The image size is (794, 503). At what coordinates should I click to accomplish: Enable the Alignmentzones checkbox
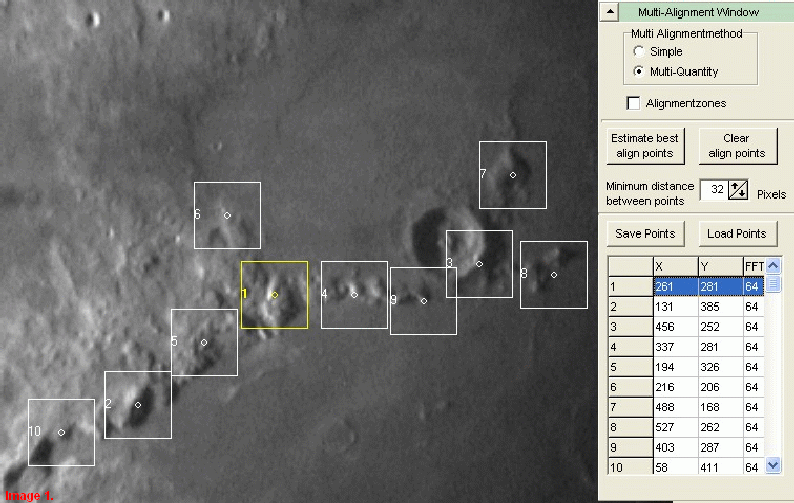(633, 103)
